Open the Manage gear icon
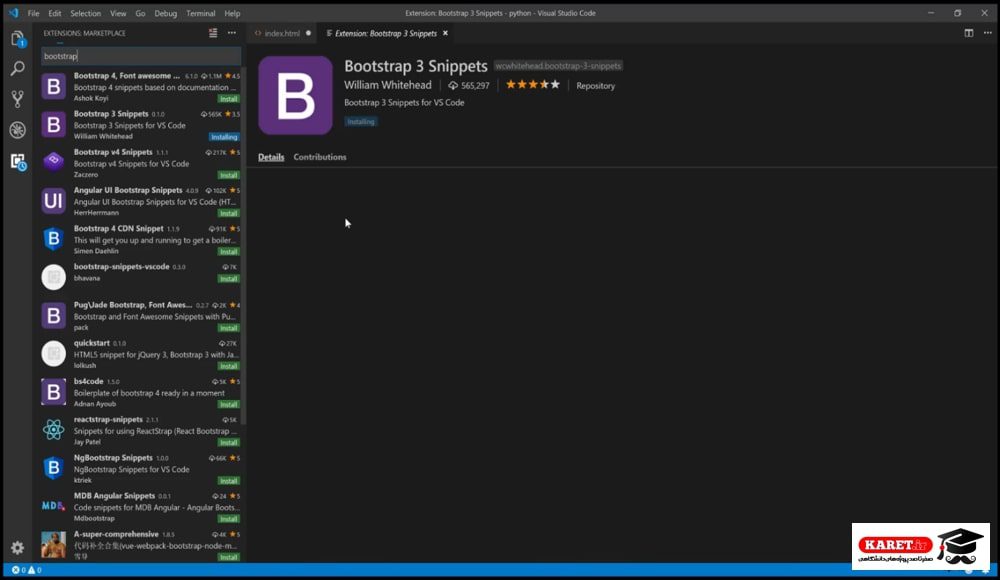 click(x=17, y=547)
